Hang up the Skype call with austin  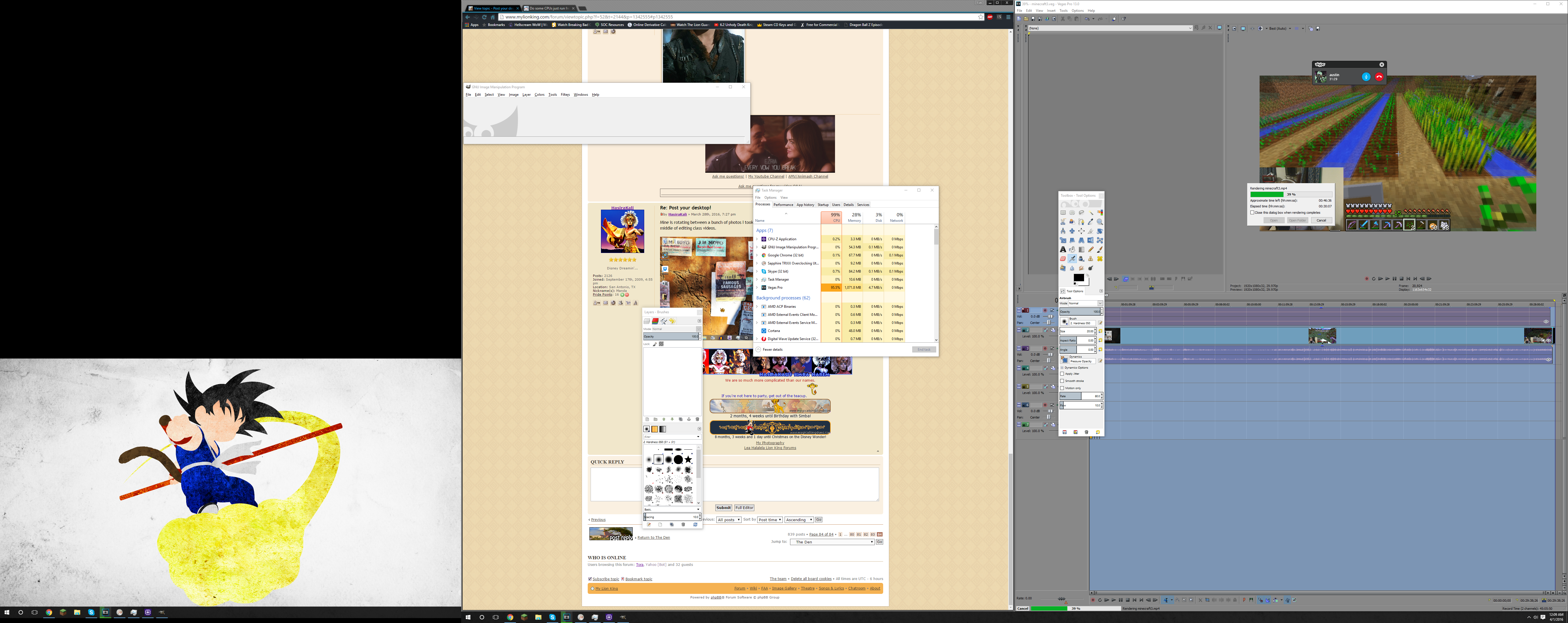click(x=1379, y=77)
